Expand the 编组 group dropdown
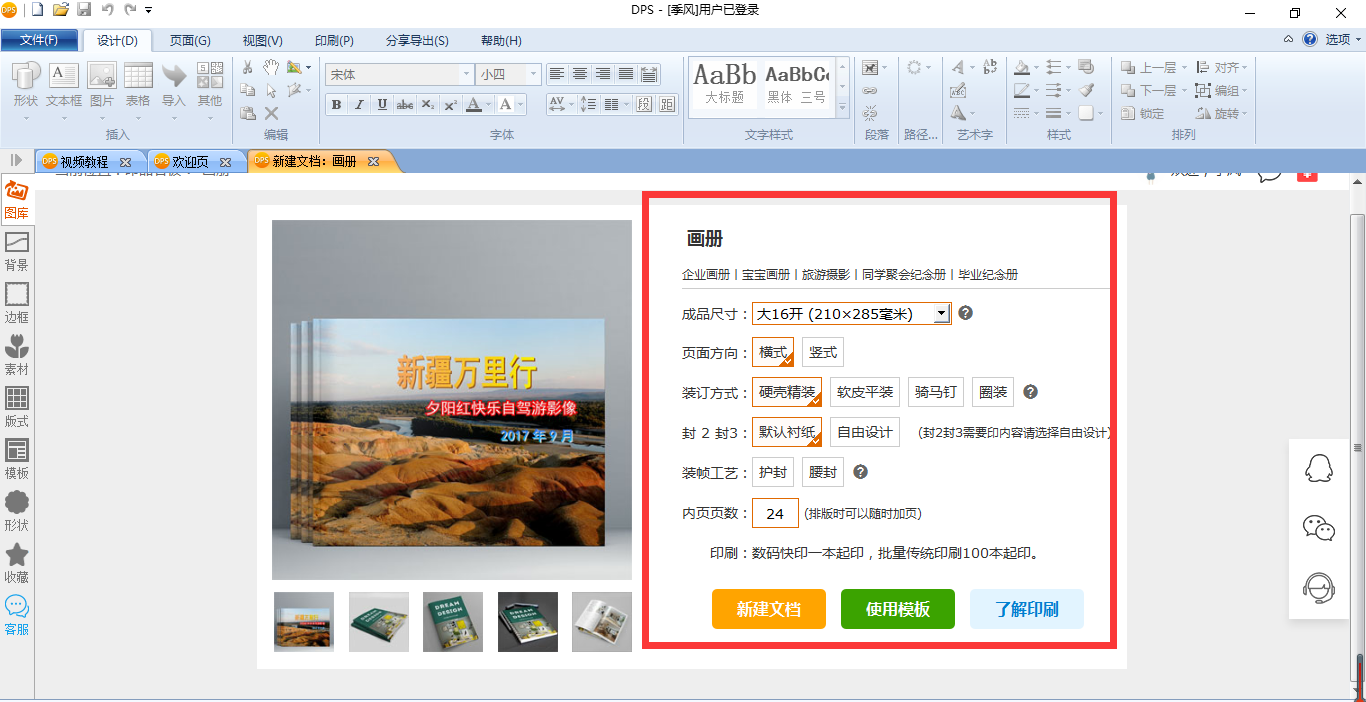Viewport: 1366px width, 702px height. pos(1245,91)
